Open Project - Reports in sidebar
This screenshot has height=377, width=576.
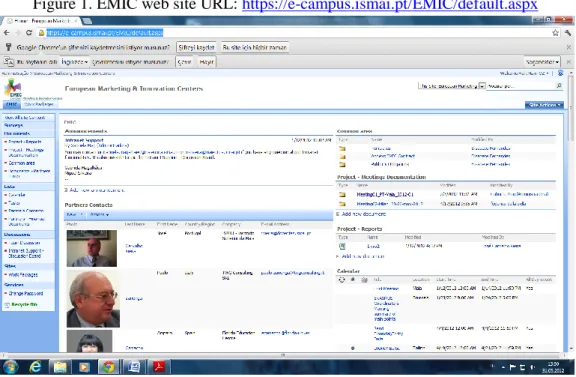pos(25,142)
